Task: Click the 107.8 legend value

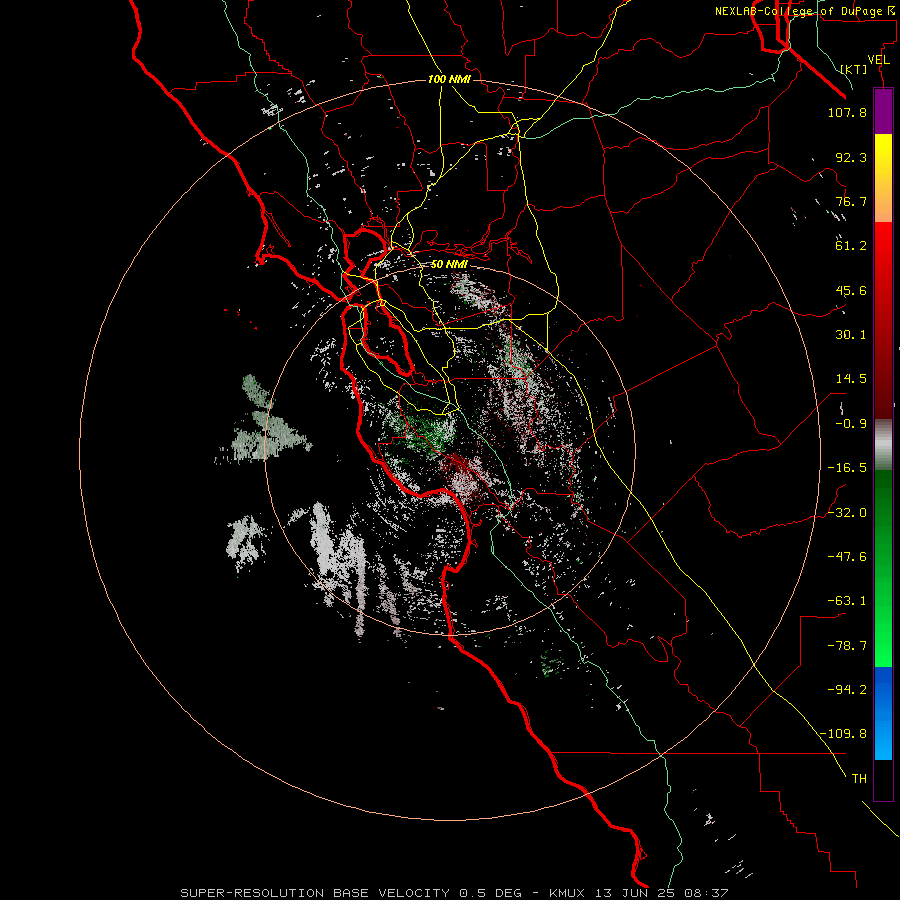Action: click(847, 112)
